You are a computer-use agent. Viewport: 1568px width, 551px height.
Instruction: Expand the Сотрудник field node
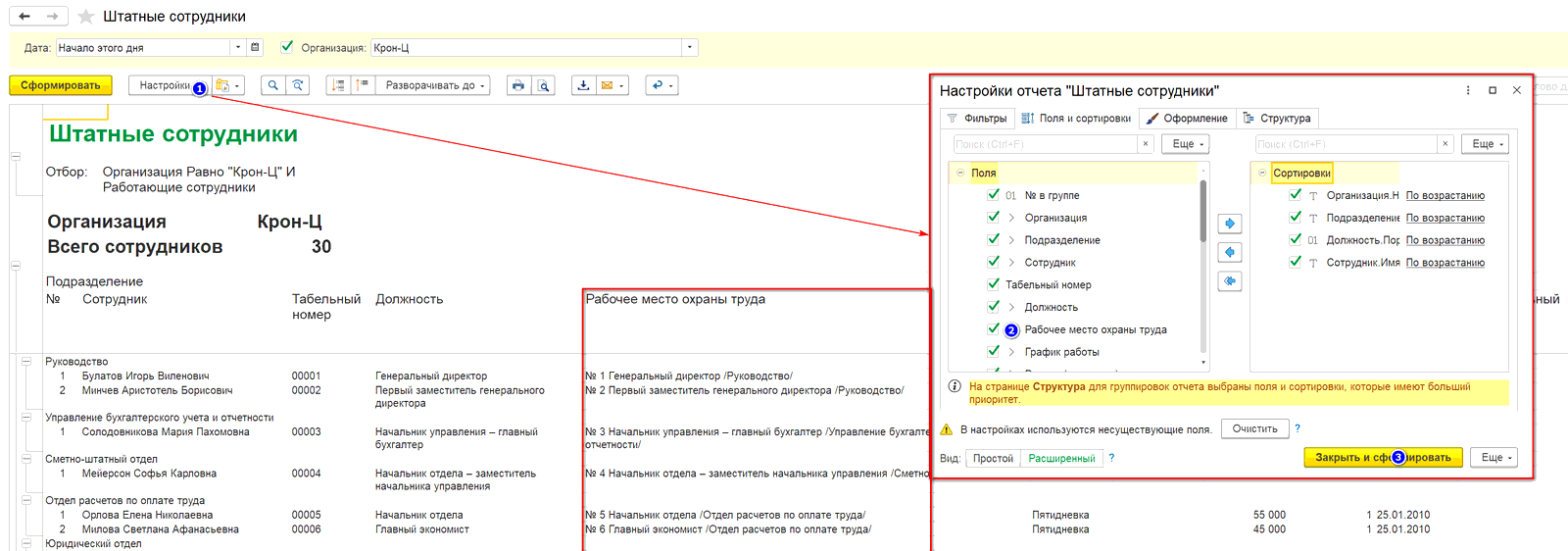coord(1011,263)
